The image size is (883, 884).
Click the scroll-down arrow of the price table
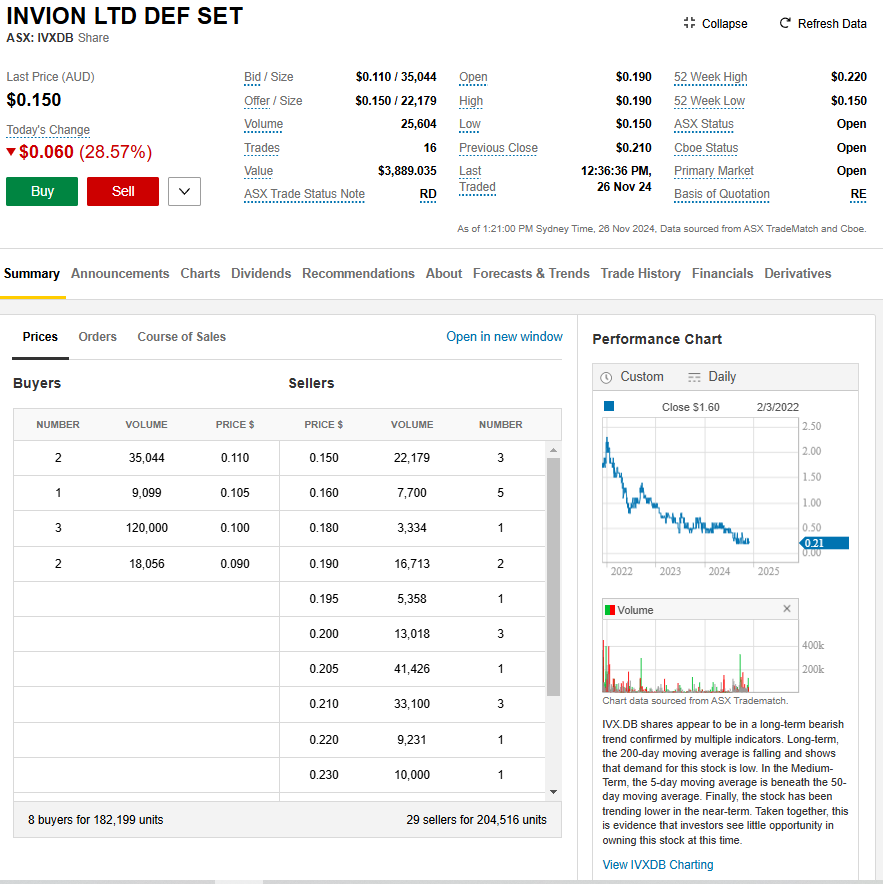(x=553, y=792)
